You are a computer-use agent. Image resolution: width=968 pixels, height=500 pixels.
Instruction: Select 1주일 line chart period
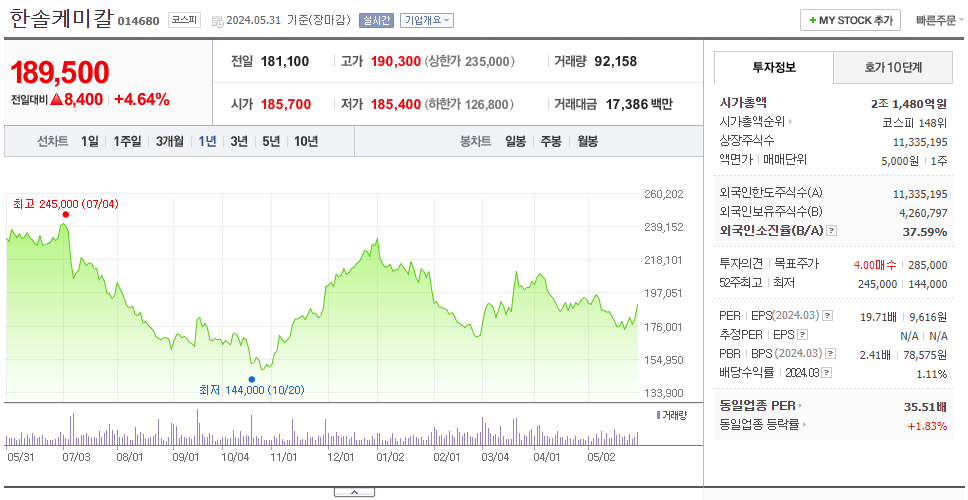127,141
